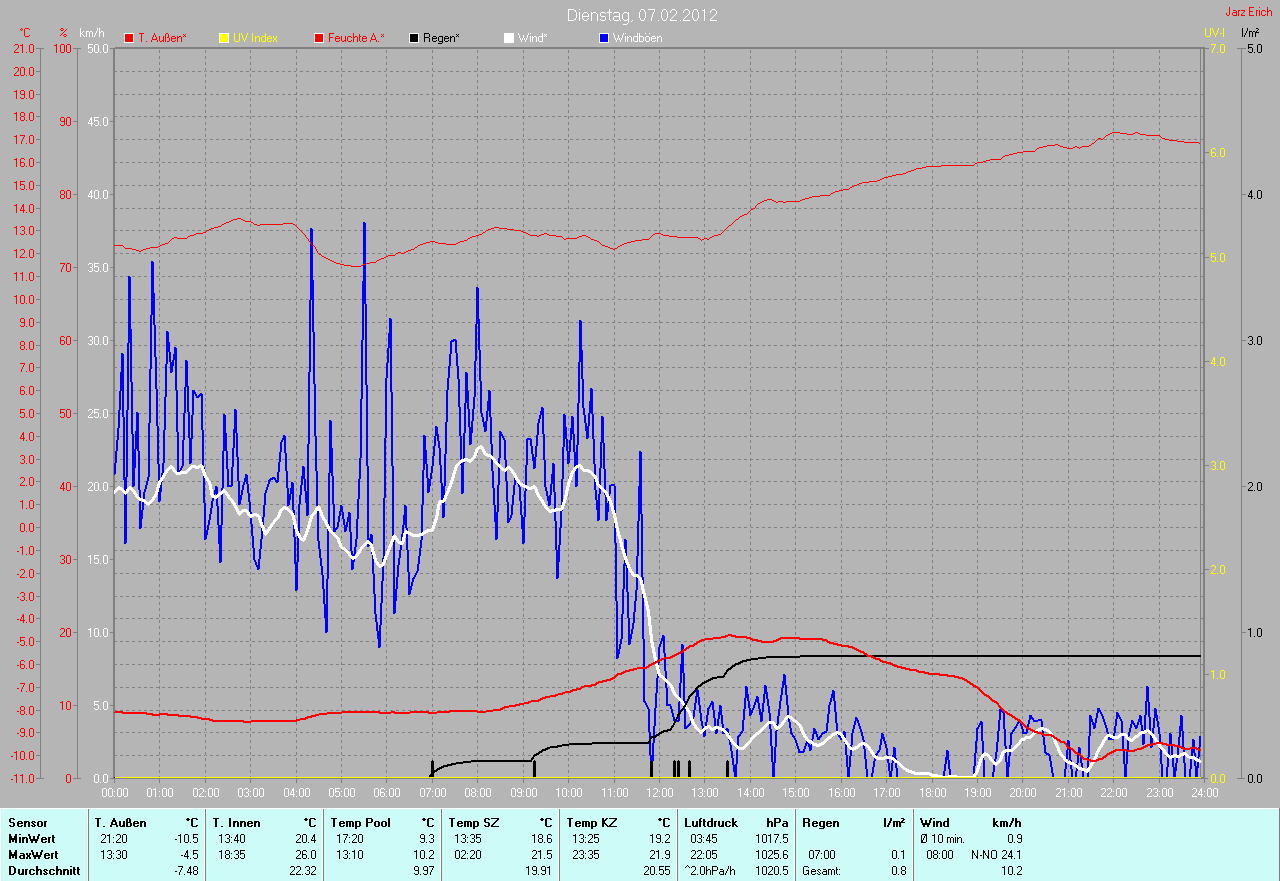Select the MinWert row label
The image size is (1280, 881).
33,838
